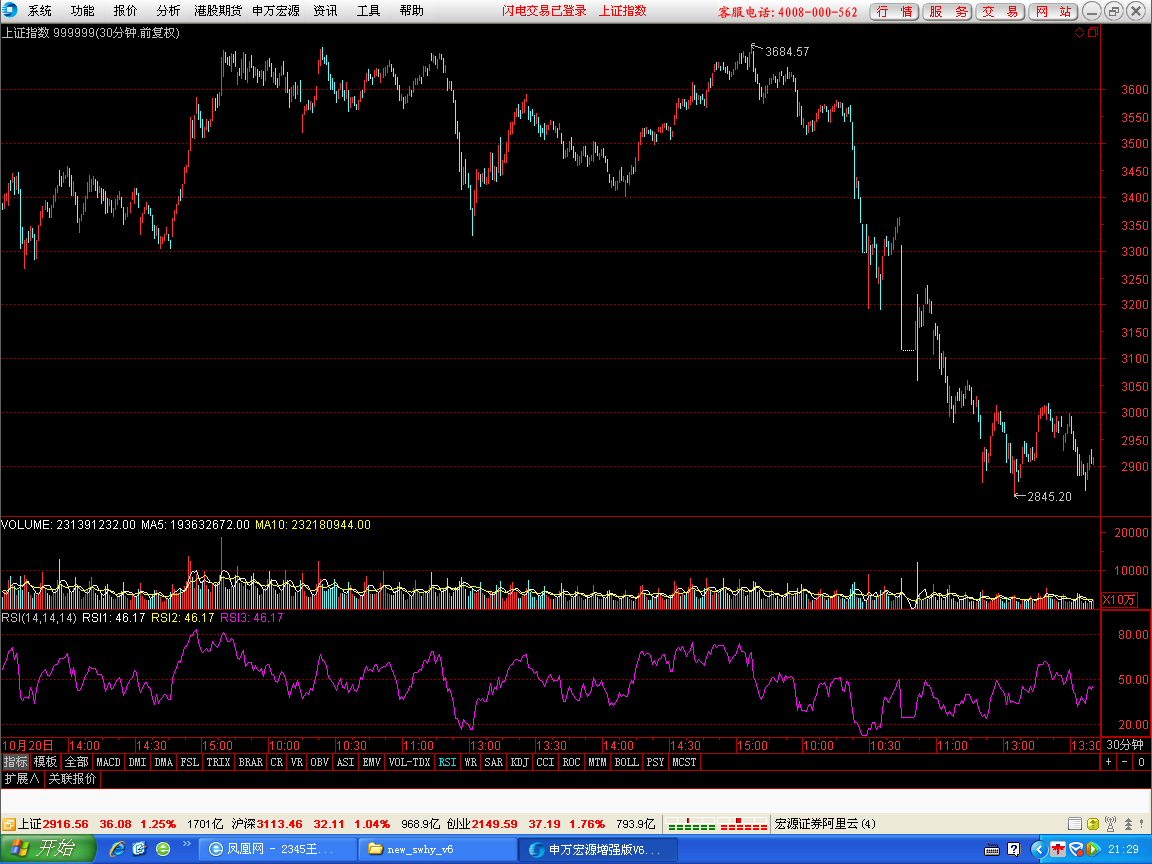This screenshot has width=1152, height=864.
Task: Click the keyboard icon in the taskbar
Action: [x=992, y=850]
